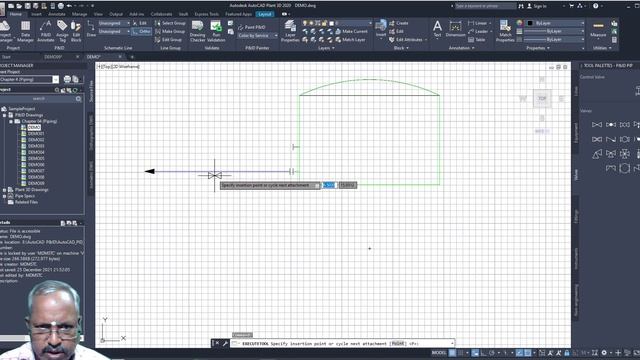Expand the Plant 3D Drawings tree node
Viewport: 640px width, 360px height.
[4, 190]
